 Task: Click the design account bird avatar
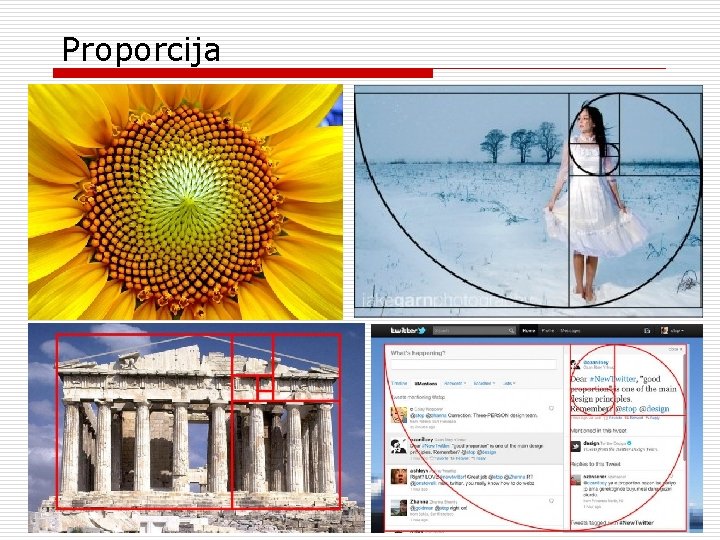tap(575, 446)
